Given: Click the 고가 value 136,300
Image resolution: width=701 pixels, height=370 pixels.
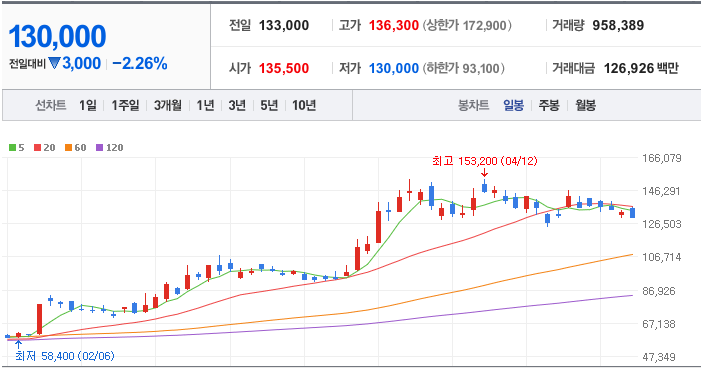Looking at the screenshot, I should 393,25.
